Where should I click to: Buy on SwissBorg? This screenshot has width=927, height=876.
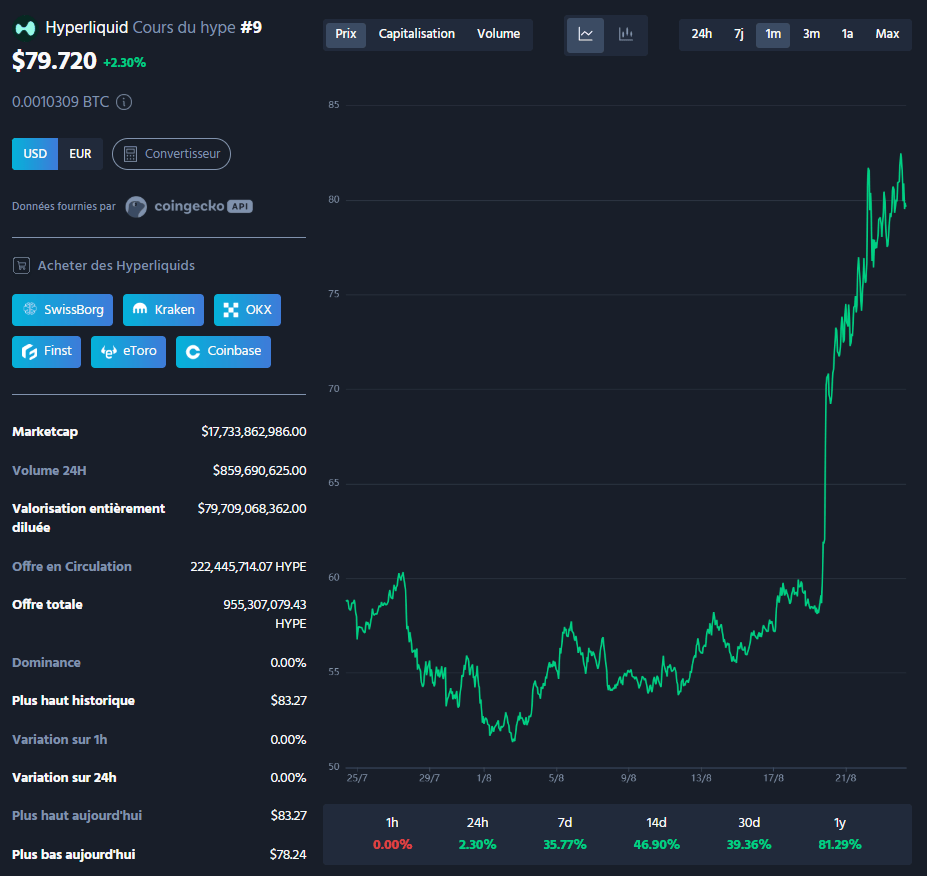pyautogui.click(x=63, y=310)
